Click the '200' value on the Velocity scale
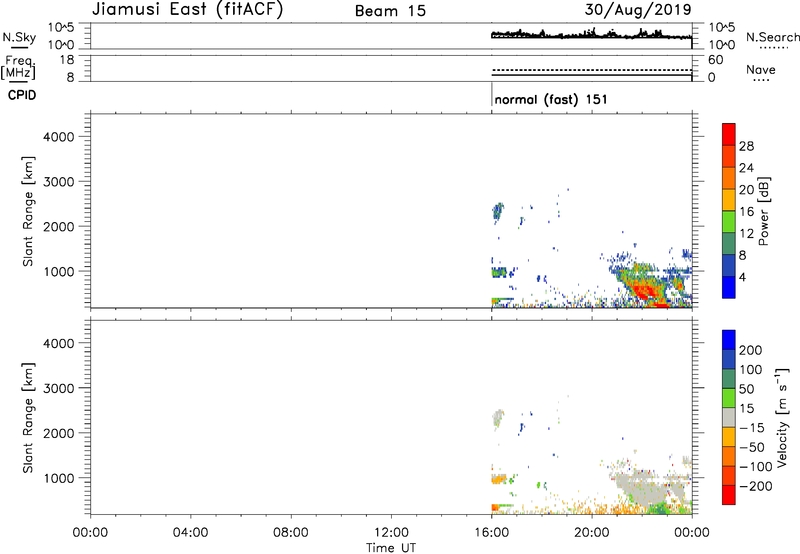 pos(751,350)
